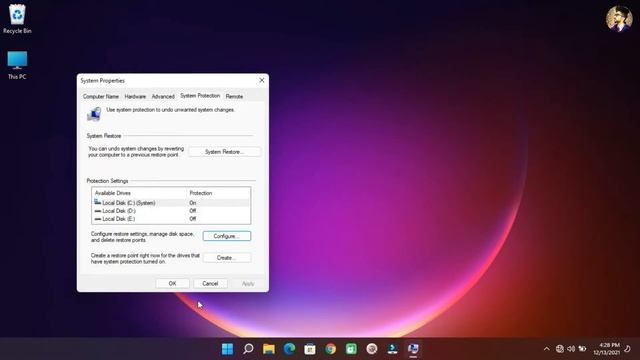640x360 pixels.
Task: Click the Off status for drive E:
Action: point(193,219)
